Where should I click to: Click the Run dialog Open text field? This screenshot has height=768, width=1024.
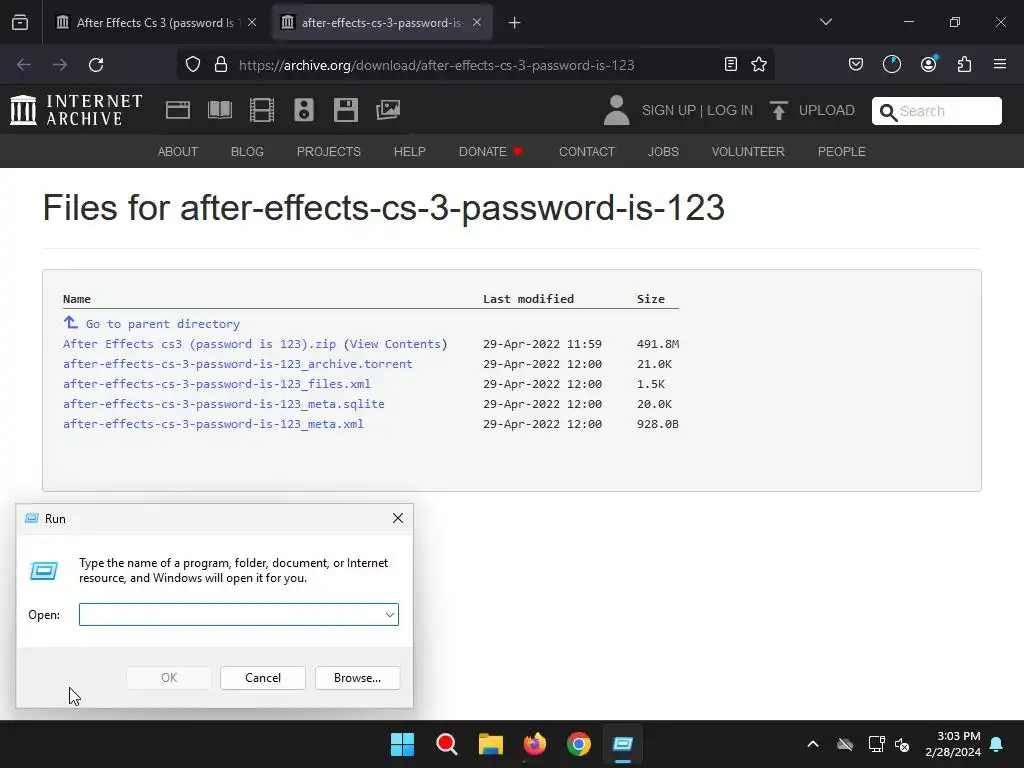(239, 615)
